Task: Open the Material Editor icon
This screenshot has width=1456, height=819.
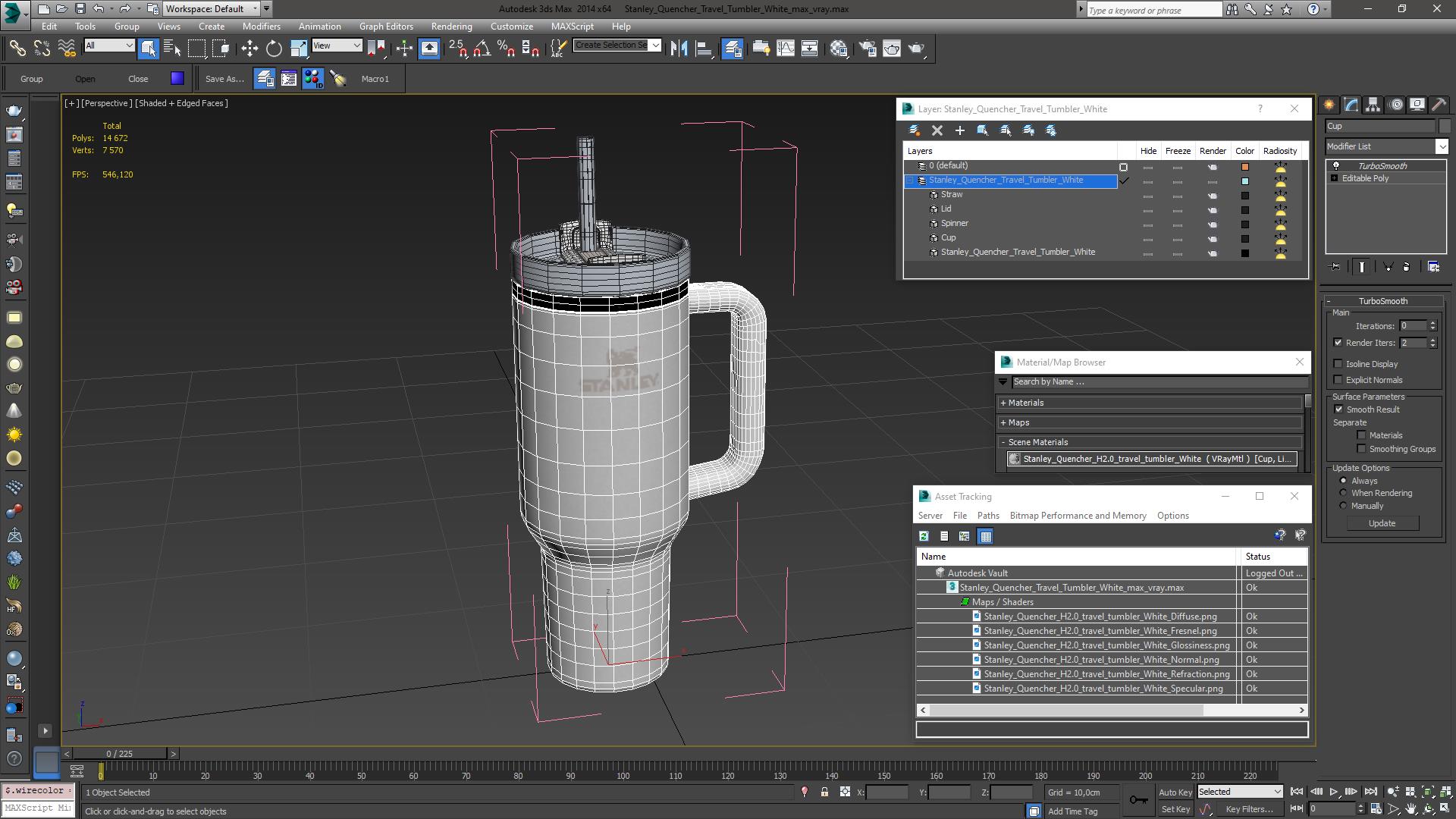Action: coord(839,49)
